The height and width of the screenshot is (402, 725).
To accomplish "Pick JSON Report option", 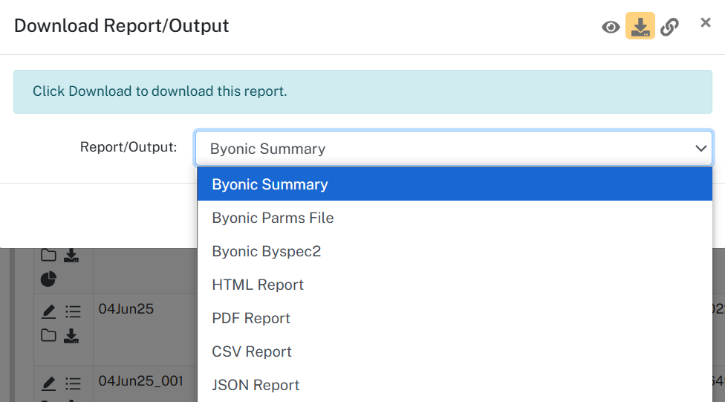I will 455,385.
